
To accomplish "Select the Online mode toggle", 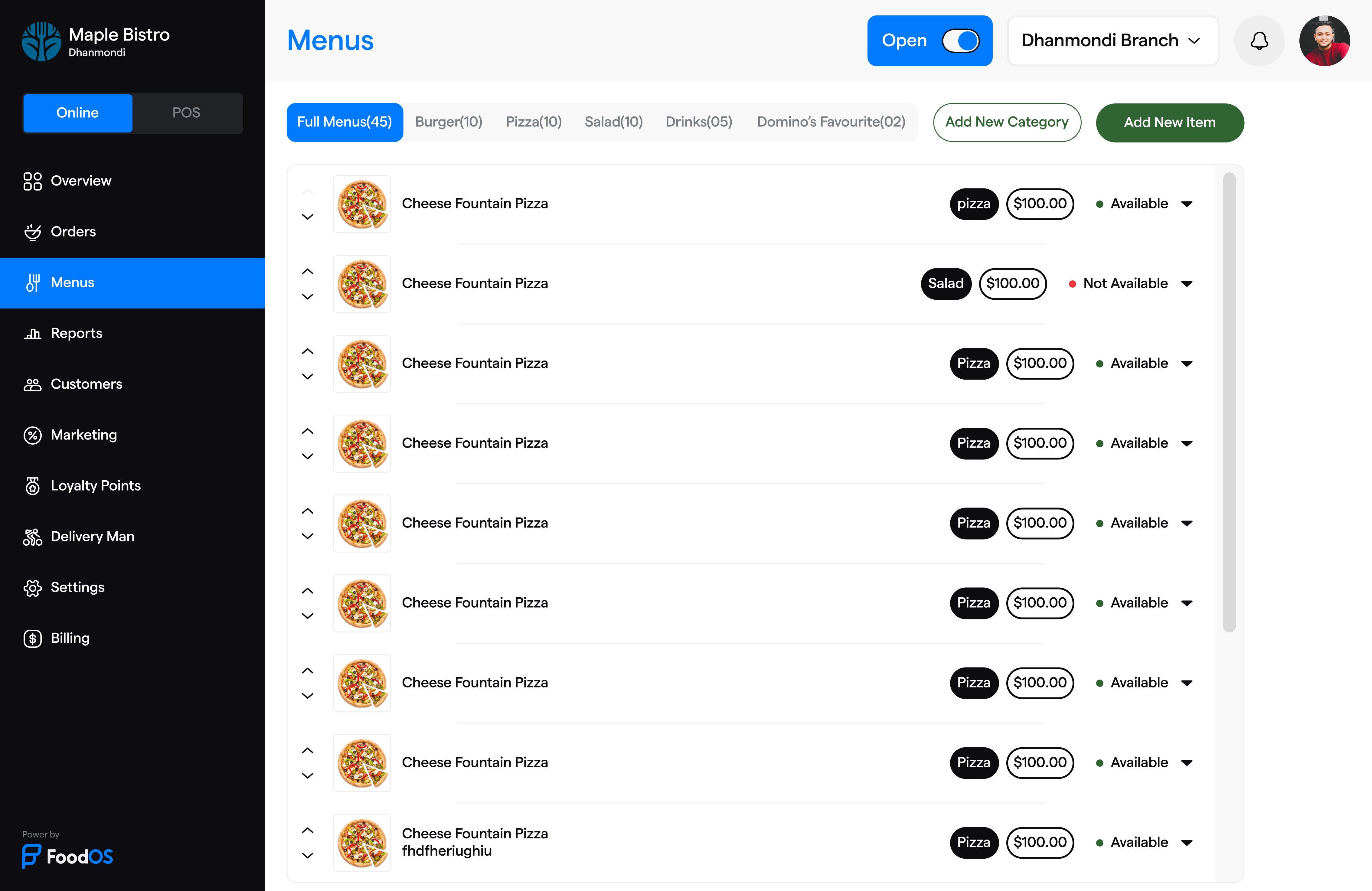I will 77,113.
